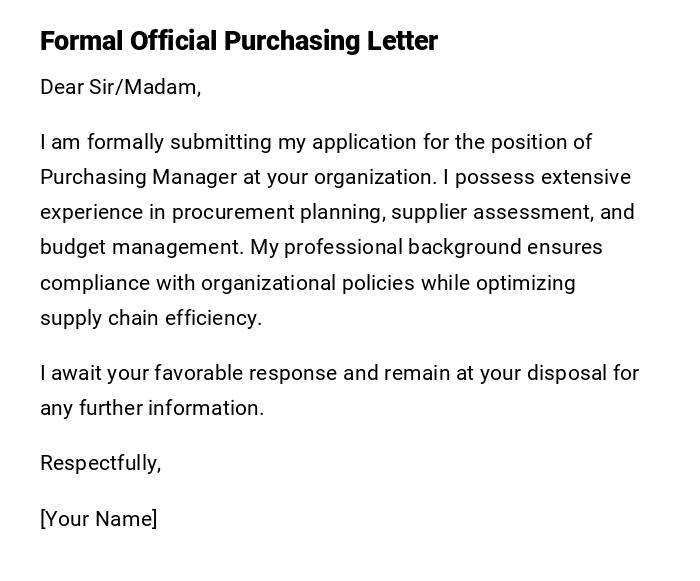Click the "Dear Sir/Madam," salutation
700x581 pixels.
tap(120, 87)
